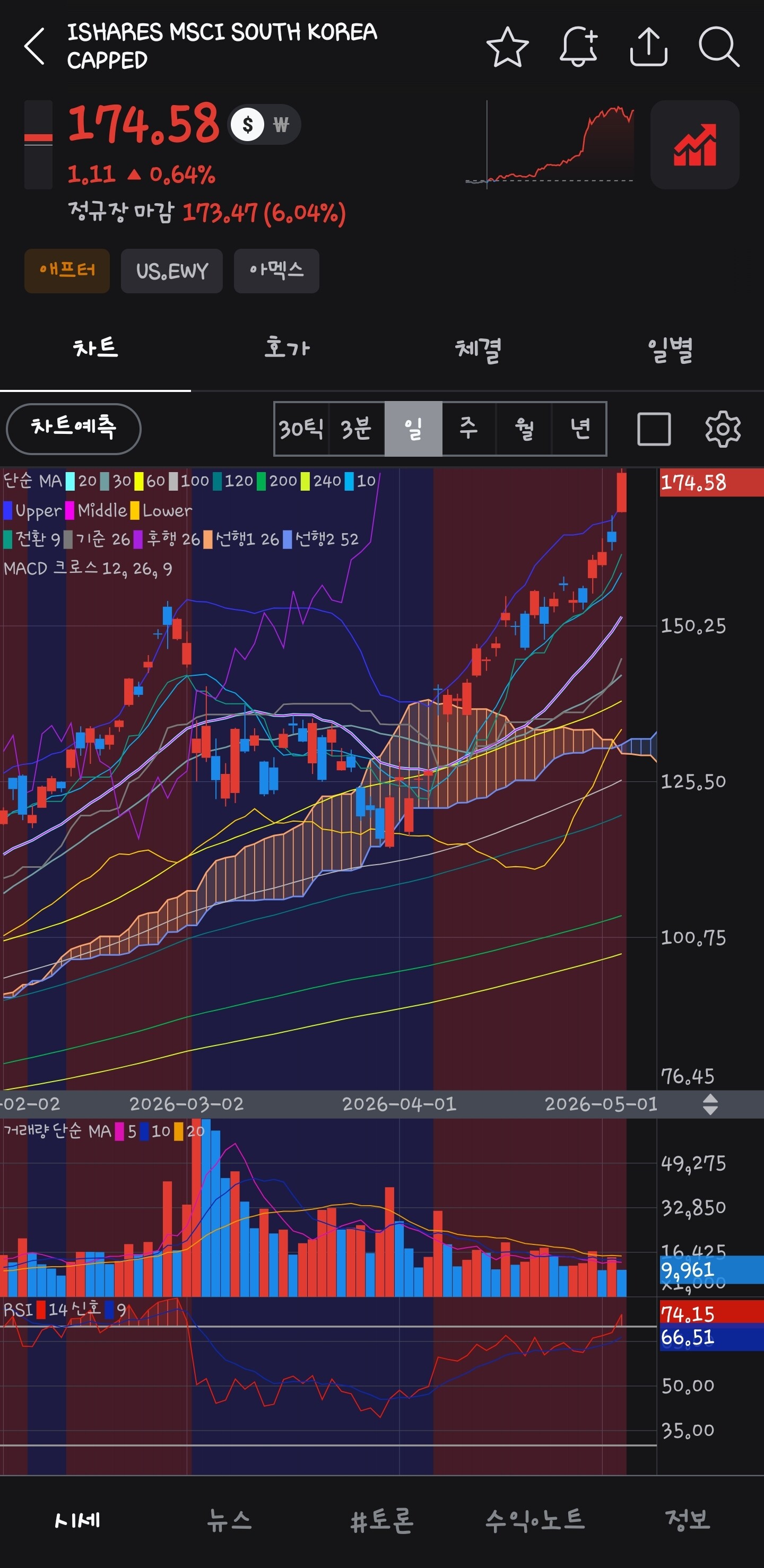
Task: Tap the 2026-04-01 date label
Action: click(400, 1104)
